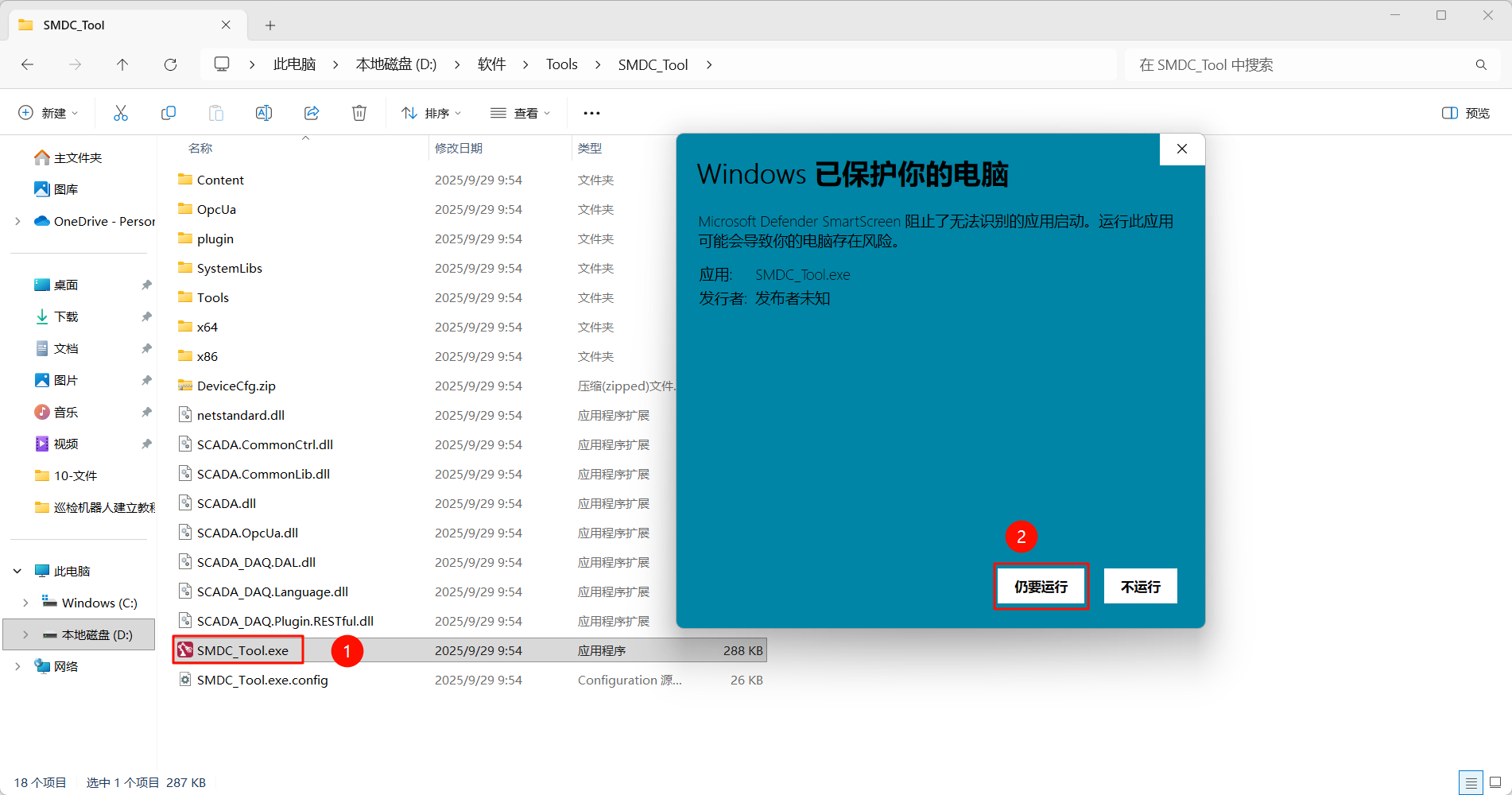Unpin 视频 using its pin icon
1512x795 pixels.
[x=146, y=444]
